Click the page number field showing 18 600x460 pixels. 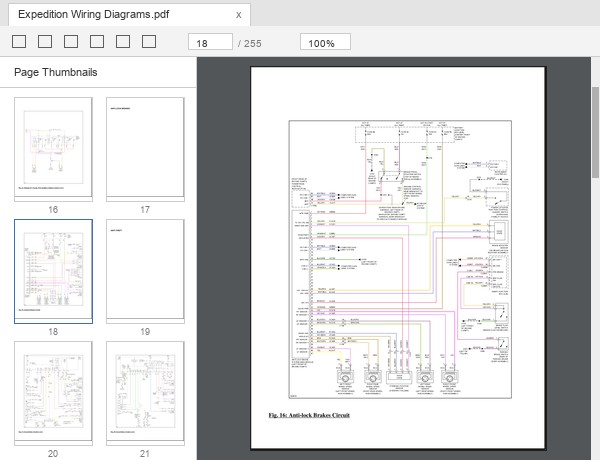(210, 42)
